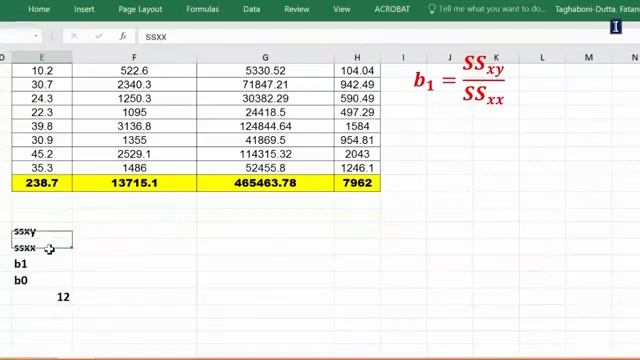Click the formula bar showing ssxx
This screenshot has height=360, width=640.
click(388, 37)
